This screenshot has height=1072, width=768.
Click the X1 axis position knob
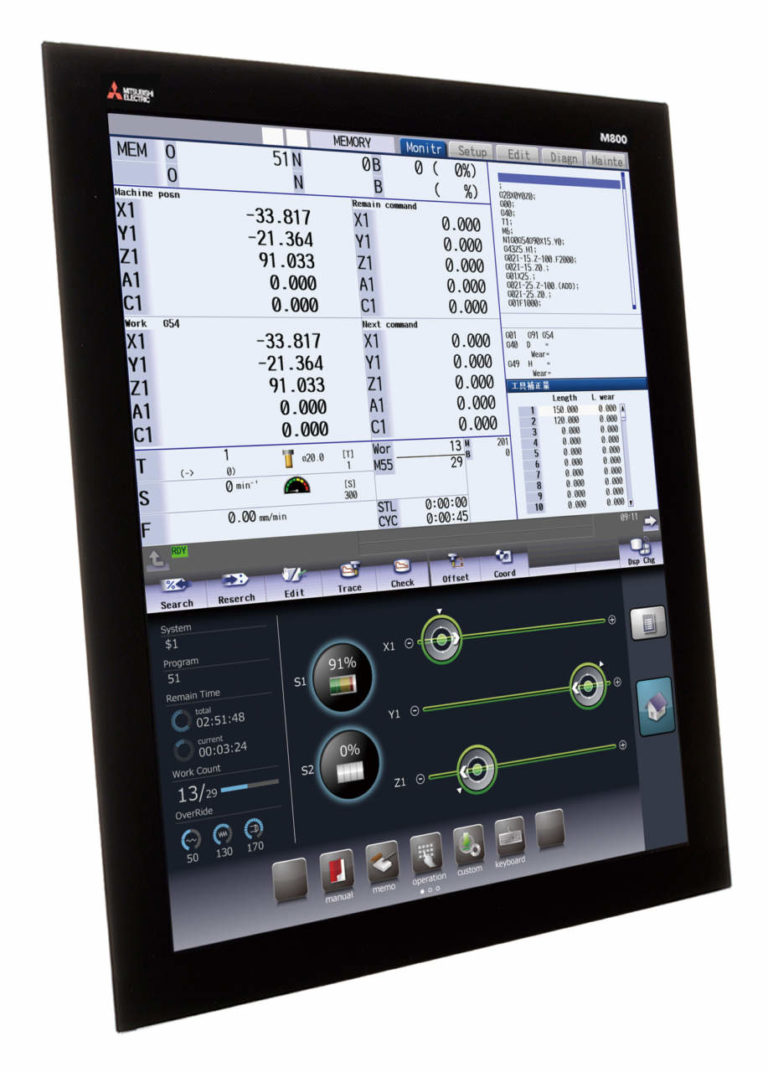tap(441, 639)
